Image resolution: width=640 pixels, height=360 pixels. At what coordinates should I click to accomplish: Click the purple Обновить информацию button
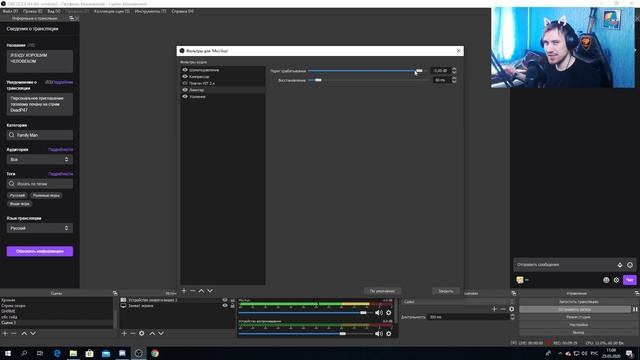(x=40, y=251)
